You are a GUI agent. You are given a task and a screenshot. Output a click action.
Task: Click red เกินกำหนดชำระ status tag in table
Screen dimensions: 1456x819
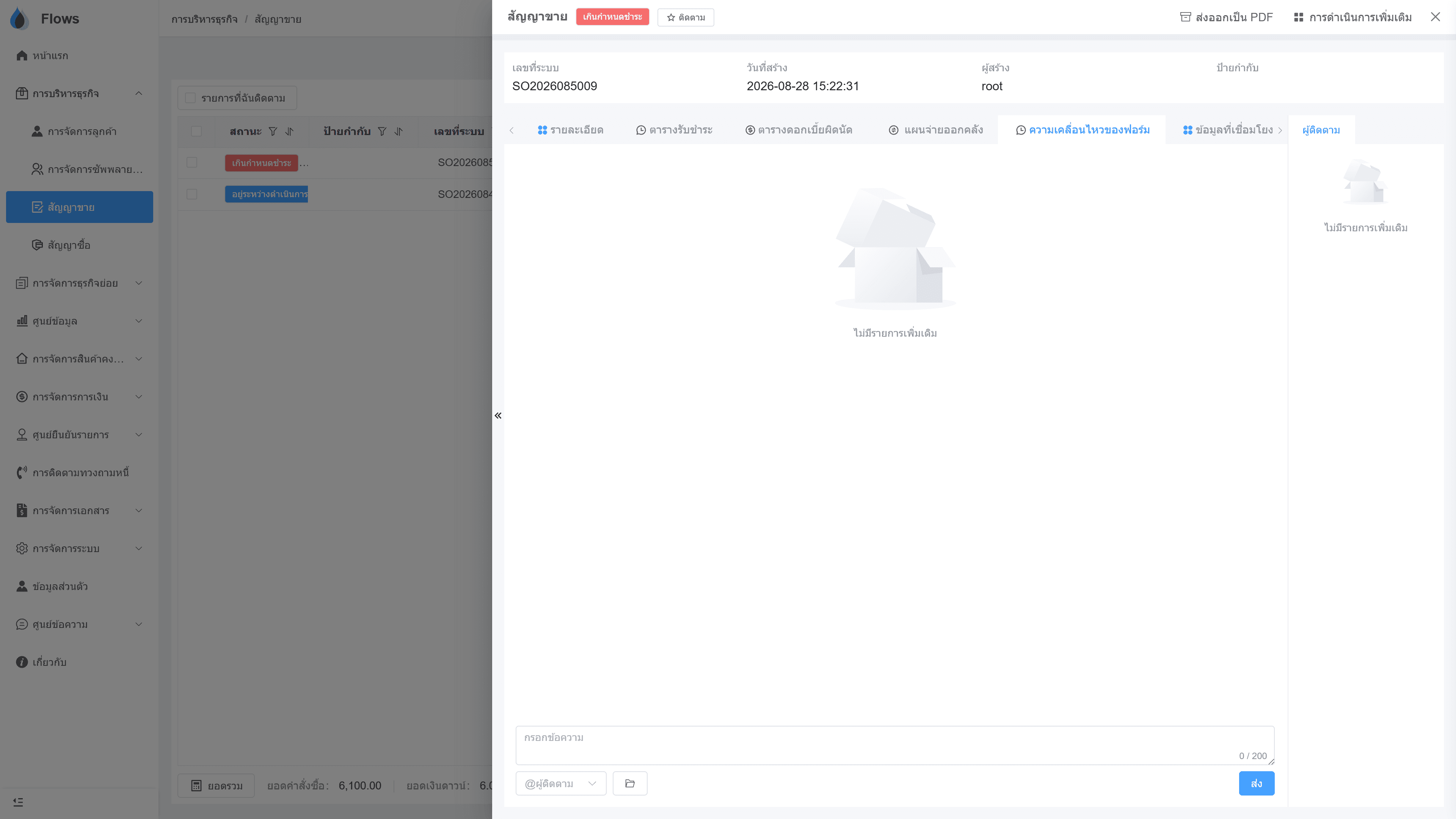(x=261, y=163)
